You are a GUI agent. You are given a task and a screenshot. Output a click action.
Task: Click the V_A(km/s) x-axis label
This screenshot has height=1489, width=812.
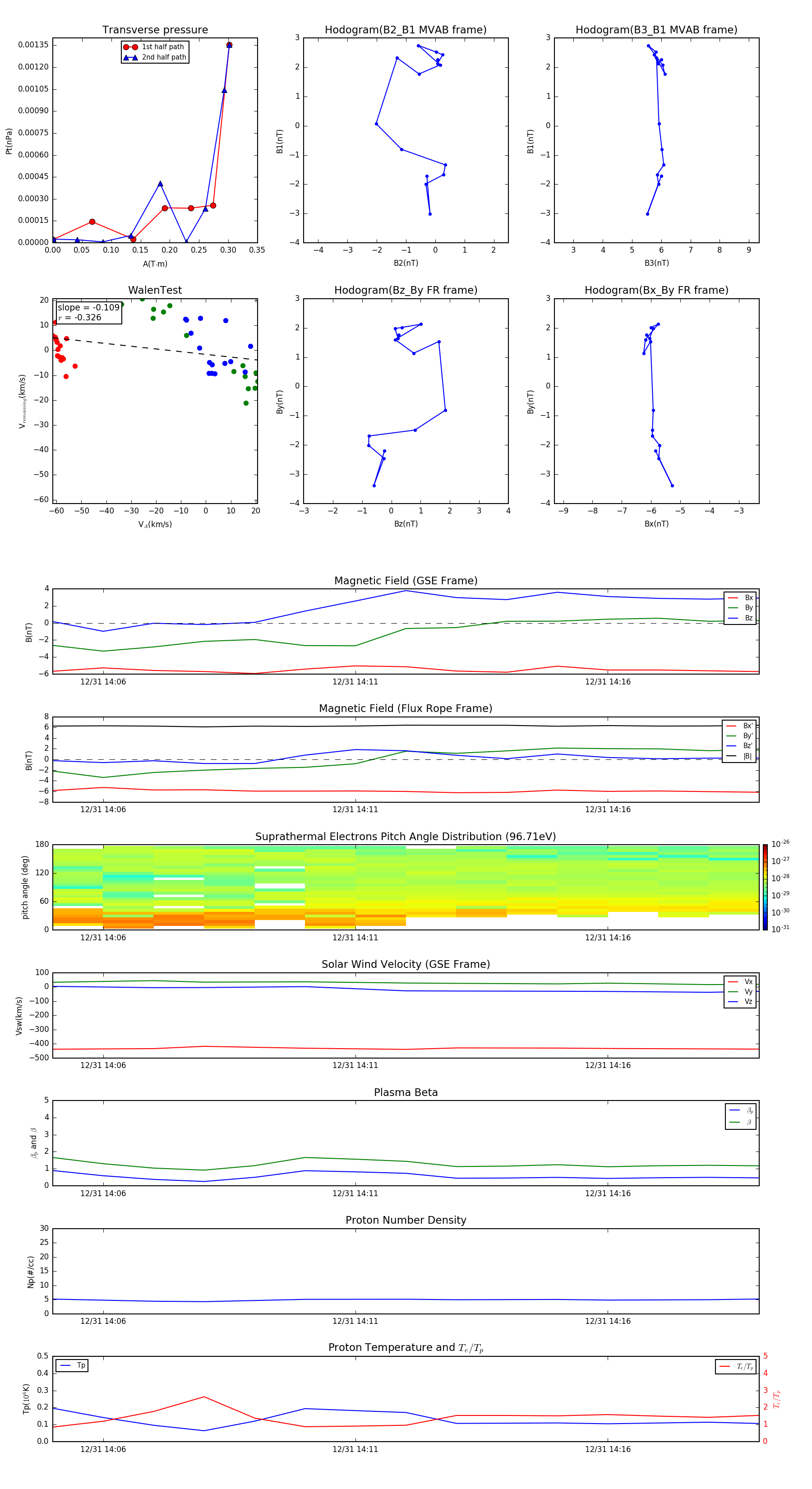click(155, 524)
